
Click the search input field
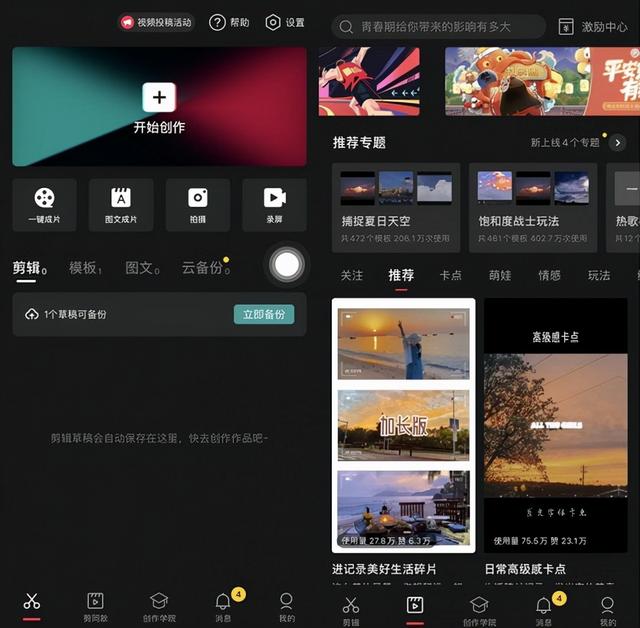[x=439, y=27]
